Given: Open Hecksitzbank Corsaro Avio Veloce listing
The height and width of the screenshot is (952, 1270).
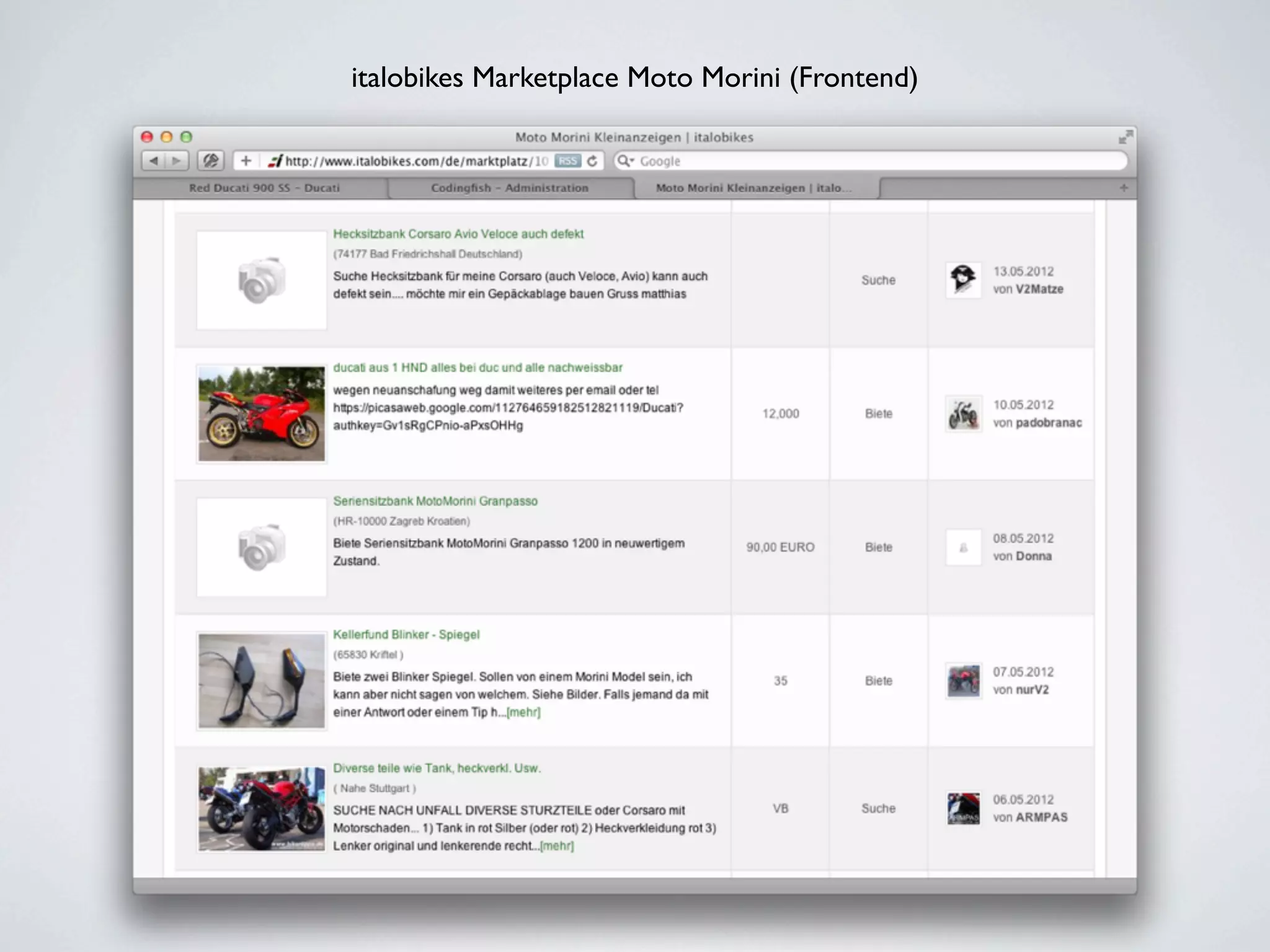Looking at the screenshot, I should (458, 234).
